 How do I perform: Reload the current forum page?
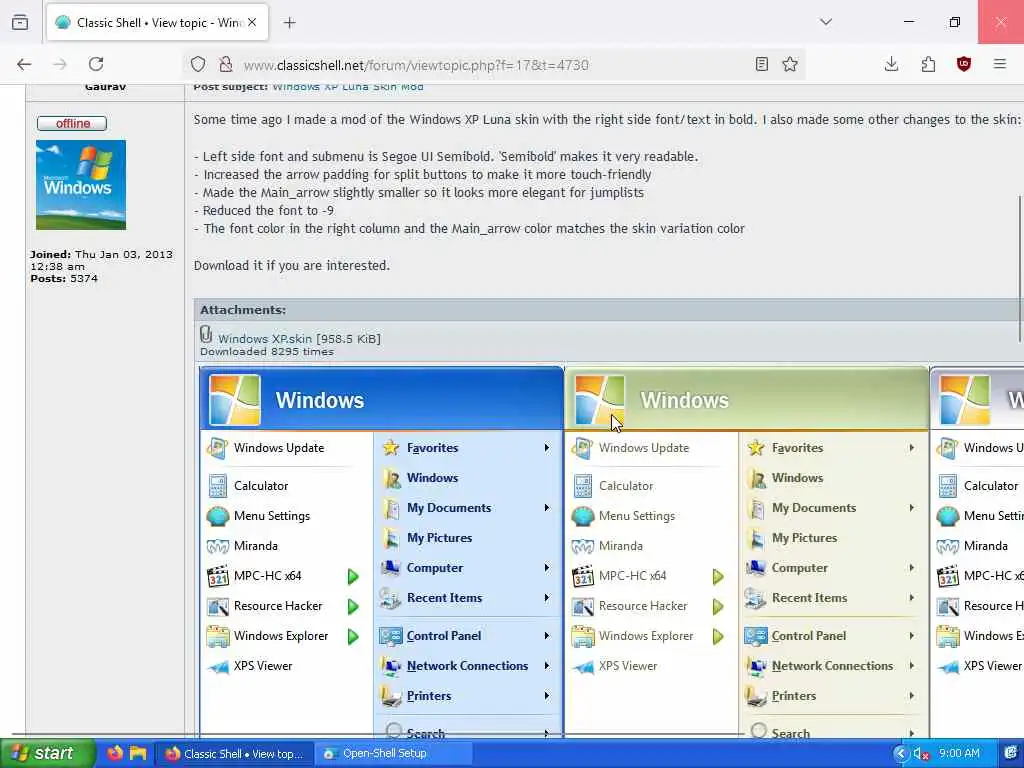96,64
